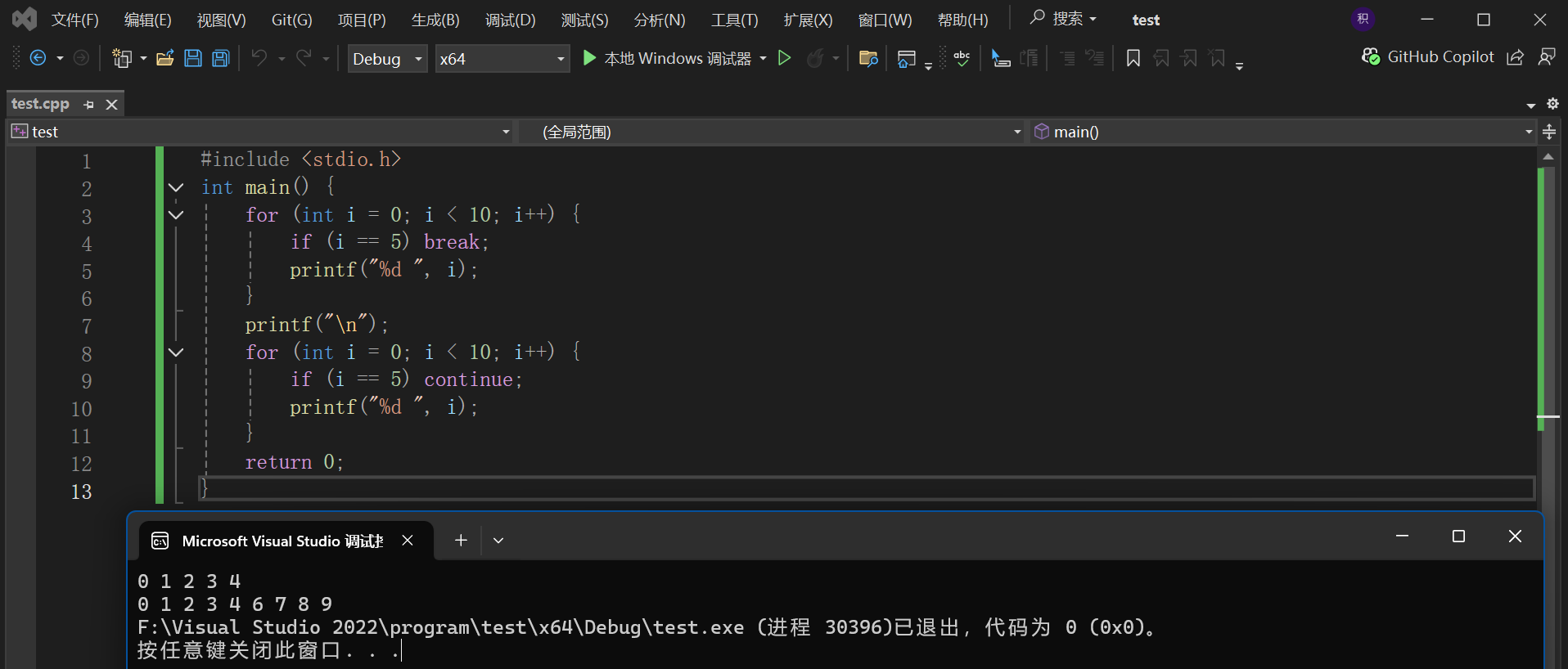Image resolution: width=1568 pixels, height=669 pixels.
Task: Click the editor vertical scrollbar up arrow
Action: pyautogui.click(x=1548, y=156)
